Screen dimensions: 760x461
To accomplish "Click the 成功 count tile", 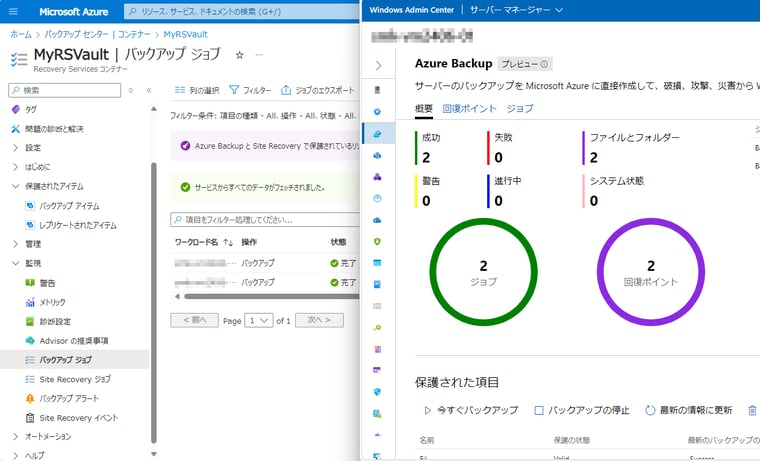I will (x=429, y=148).
